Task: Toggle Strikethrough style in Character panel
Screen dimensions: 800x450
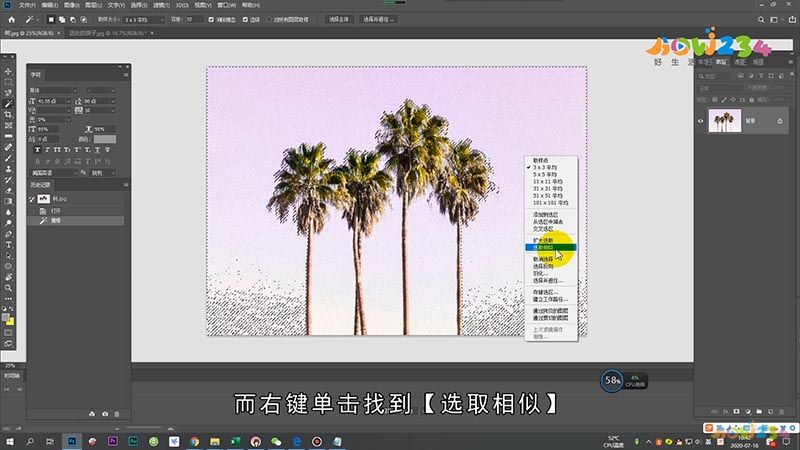Action: pos(107,150)
